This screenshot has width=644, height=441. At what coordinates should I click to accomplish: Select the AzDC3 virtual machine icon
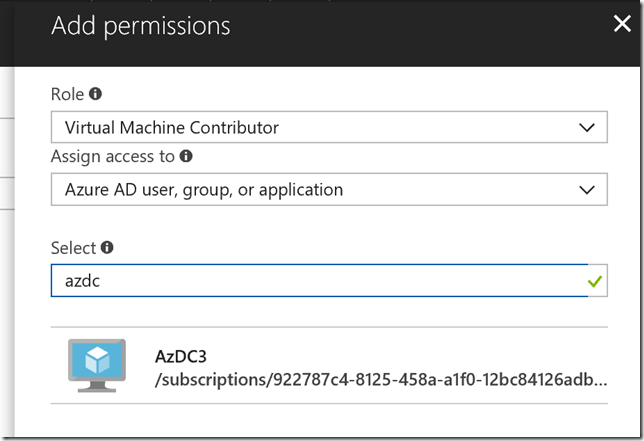point(95,365)
